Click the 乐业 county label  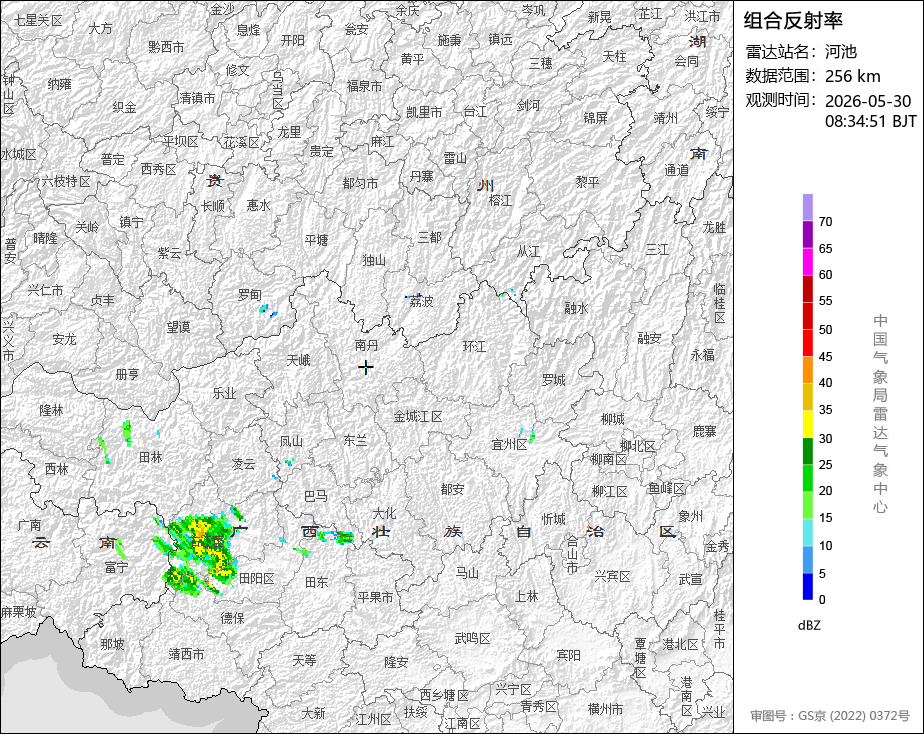tap(225, 393)
